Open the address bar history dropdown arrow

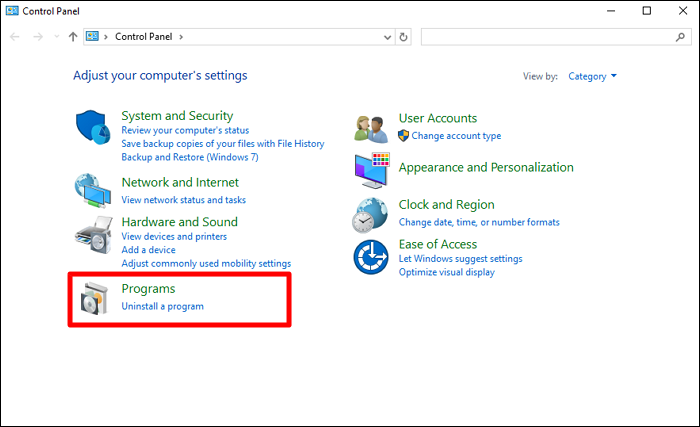388,37
